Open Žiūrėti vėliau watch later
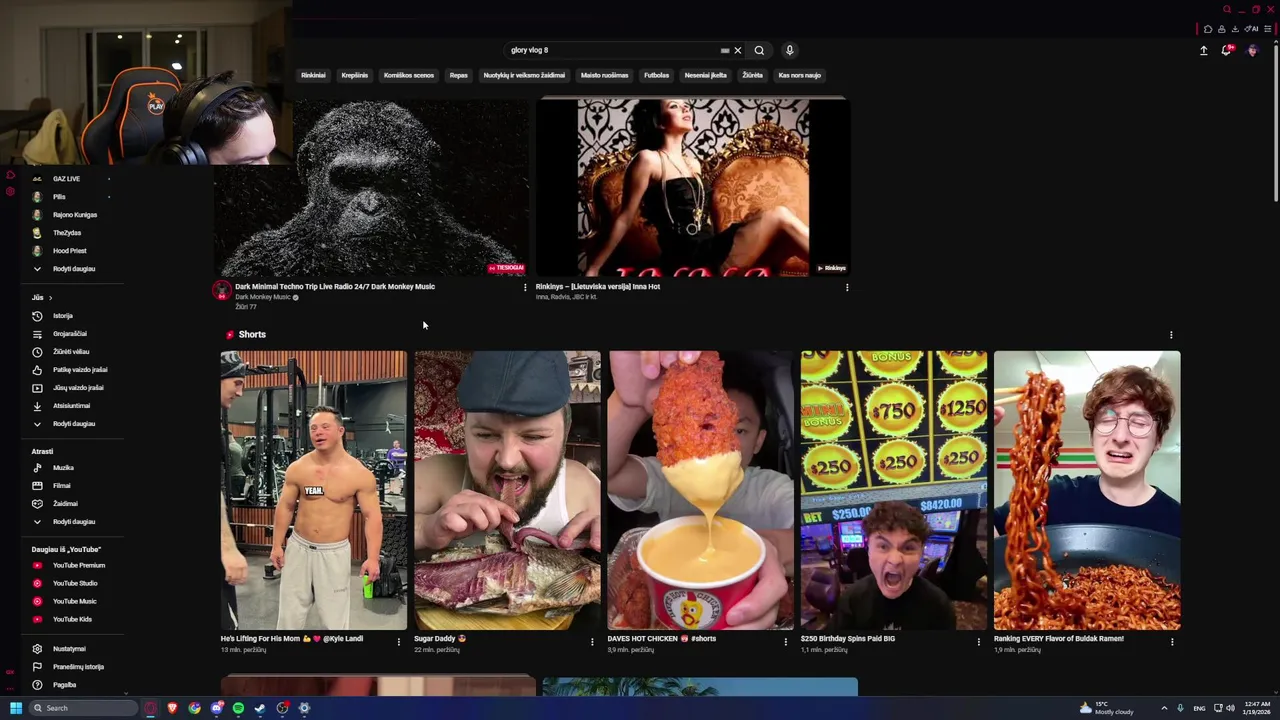This screenshot has width=1280, height=720. (x=71, y=352)
